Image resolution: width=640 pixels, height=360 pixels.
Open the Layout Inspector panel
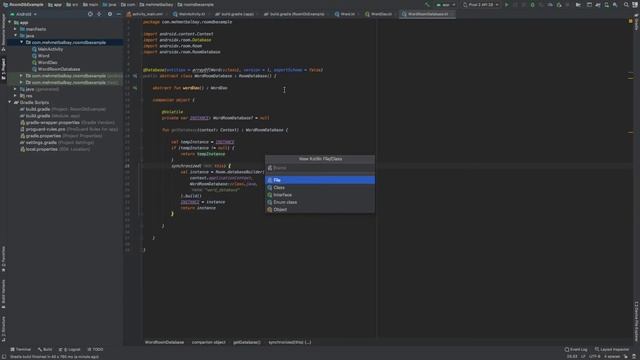click(x=612, y=349)
